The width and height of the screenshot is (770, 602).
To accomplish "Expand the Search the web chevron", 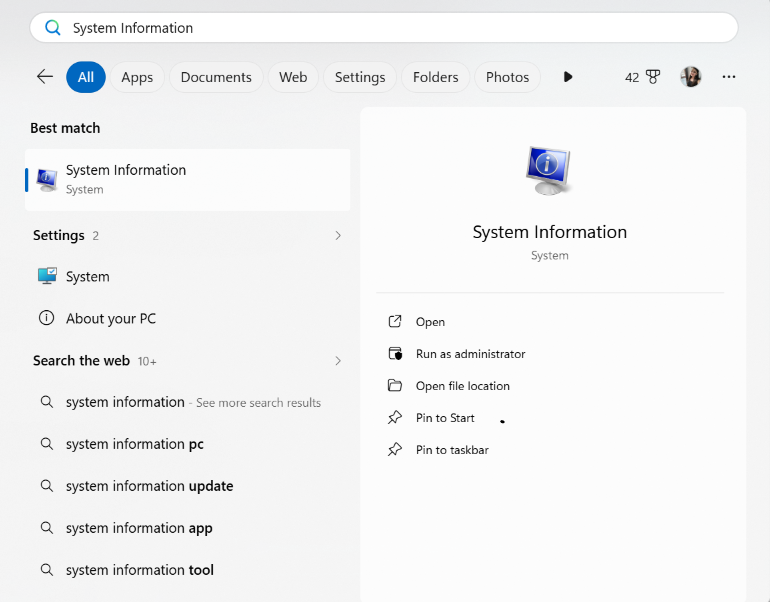I will coord(338,361).
